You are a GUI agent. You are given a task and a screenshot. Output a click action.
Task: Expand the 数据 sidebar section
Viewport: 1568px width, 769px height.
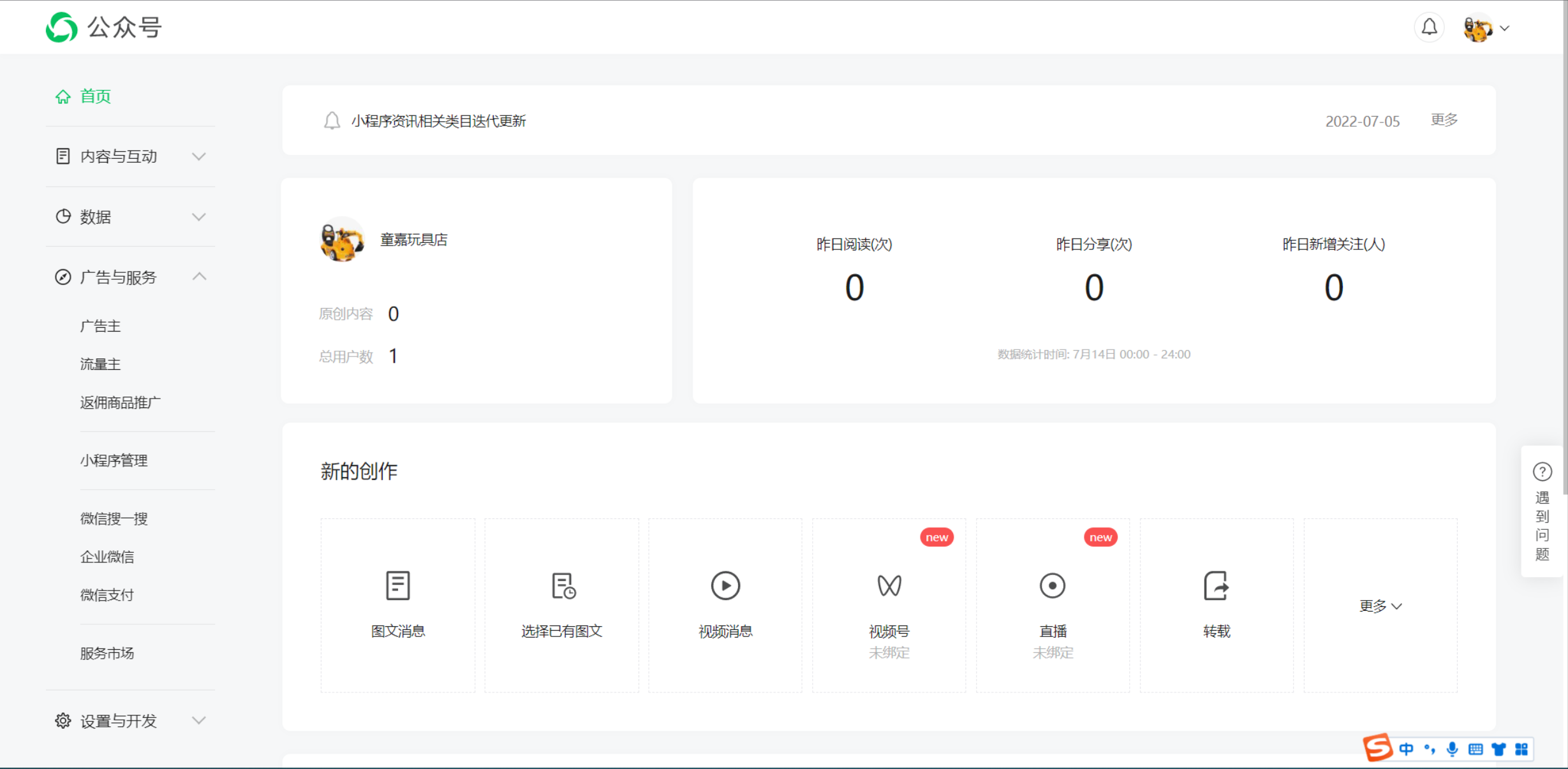199,217
